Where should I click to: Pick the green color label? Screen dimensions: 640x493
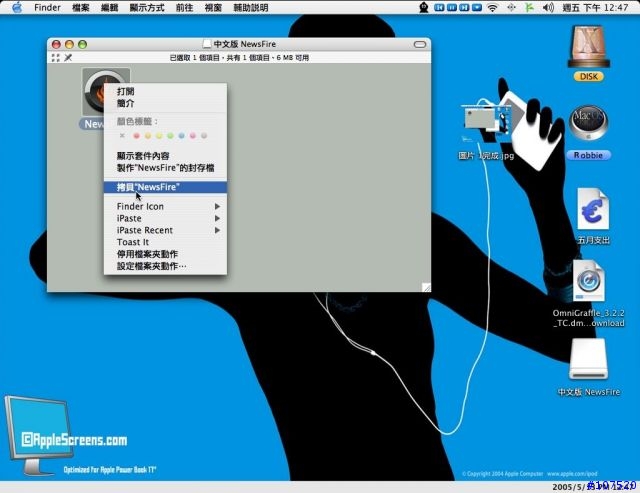tap(171, 135)
